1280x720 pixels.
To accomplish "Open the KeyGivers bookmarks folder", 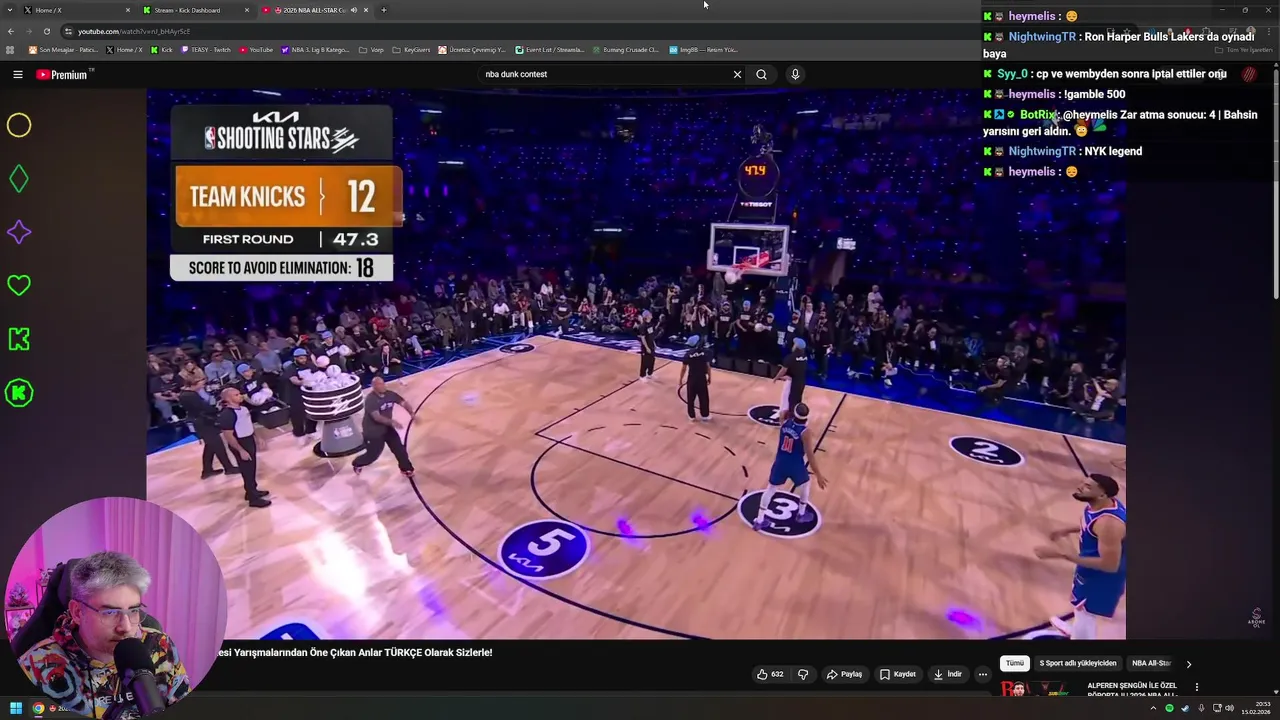I will click(412, 50).
